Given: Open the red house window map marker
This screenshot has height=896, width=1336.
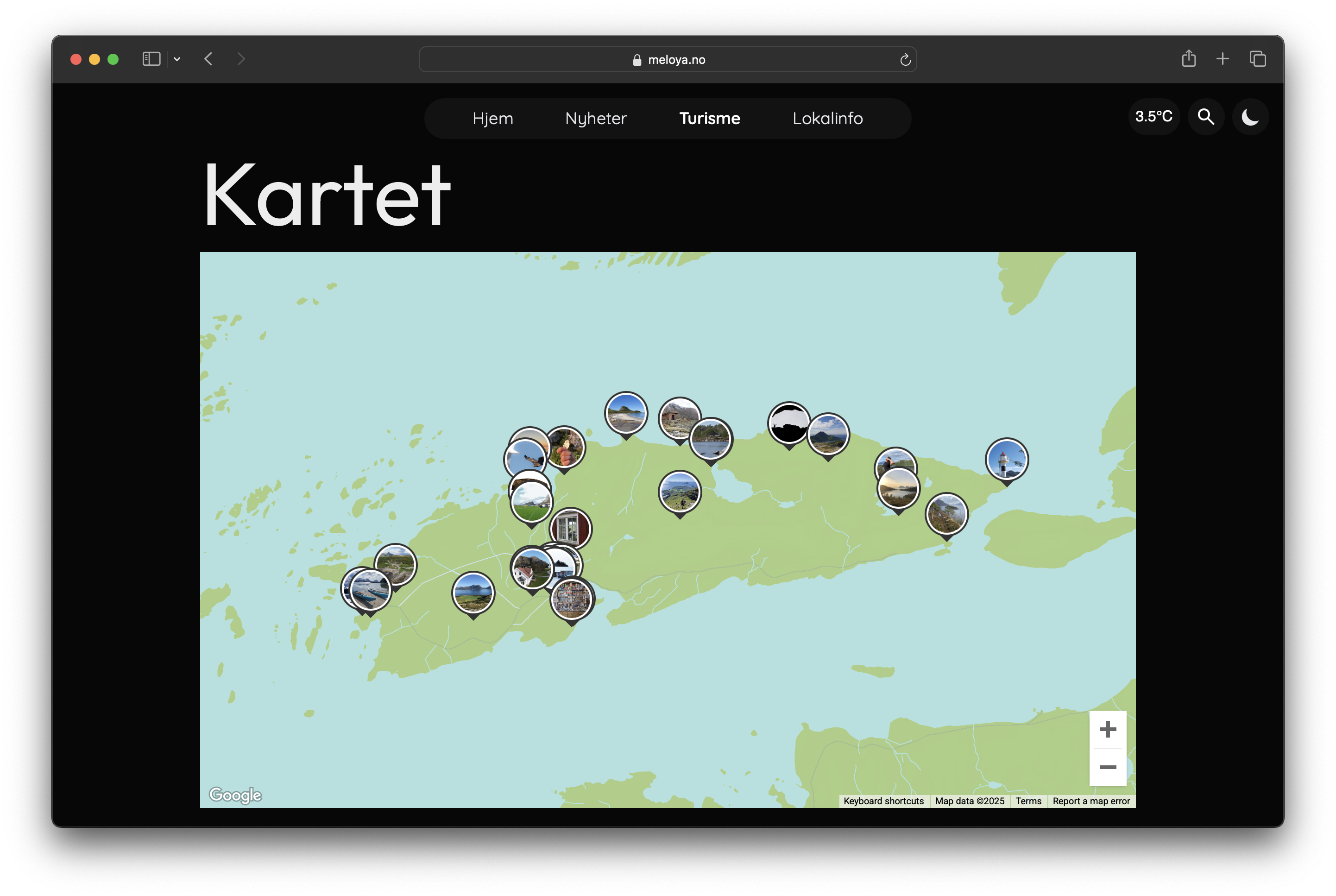Looking at the screenshot, I should tap(570, 529).
